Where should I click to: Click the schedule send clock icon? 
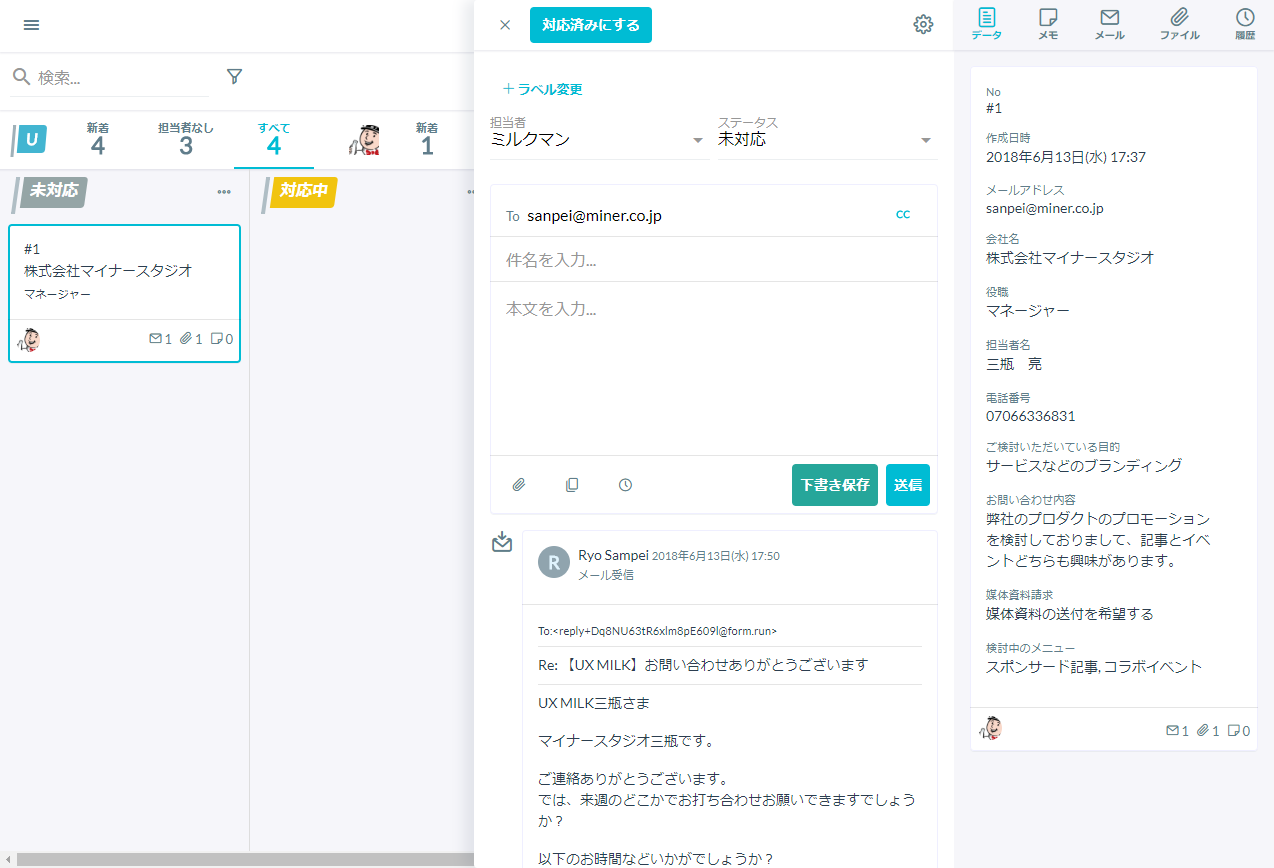[625, 485]
